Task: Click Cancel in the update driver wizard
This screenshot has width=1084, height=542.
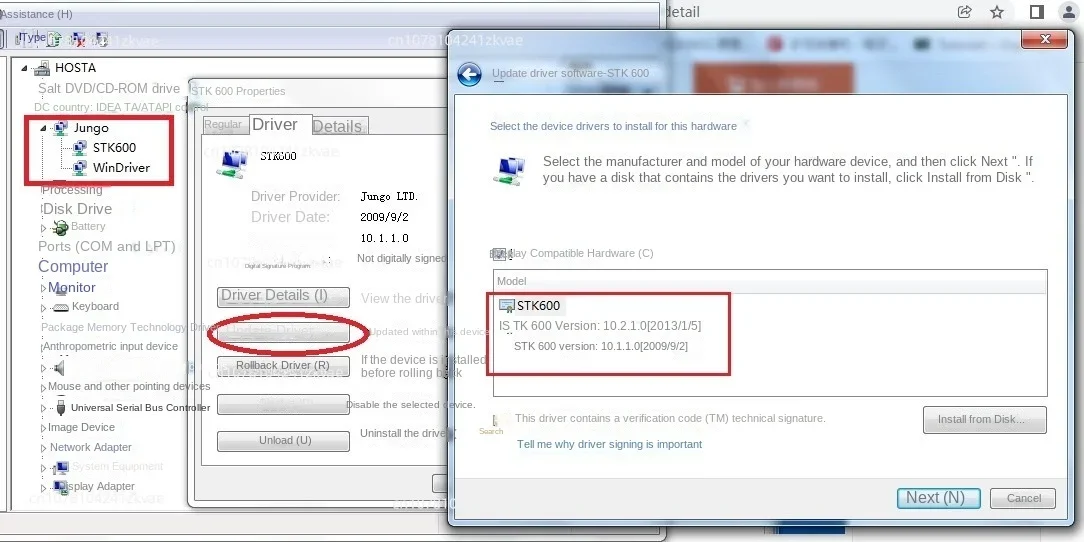Action: click(1022, 498)
